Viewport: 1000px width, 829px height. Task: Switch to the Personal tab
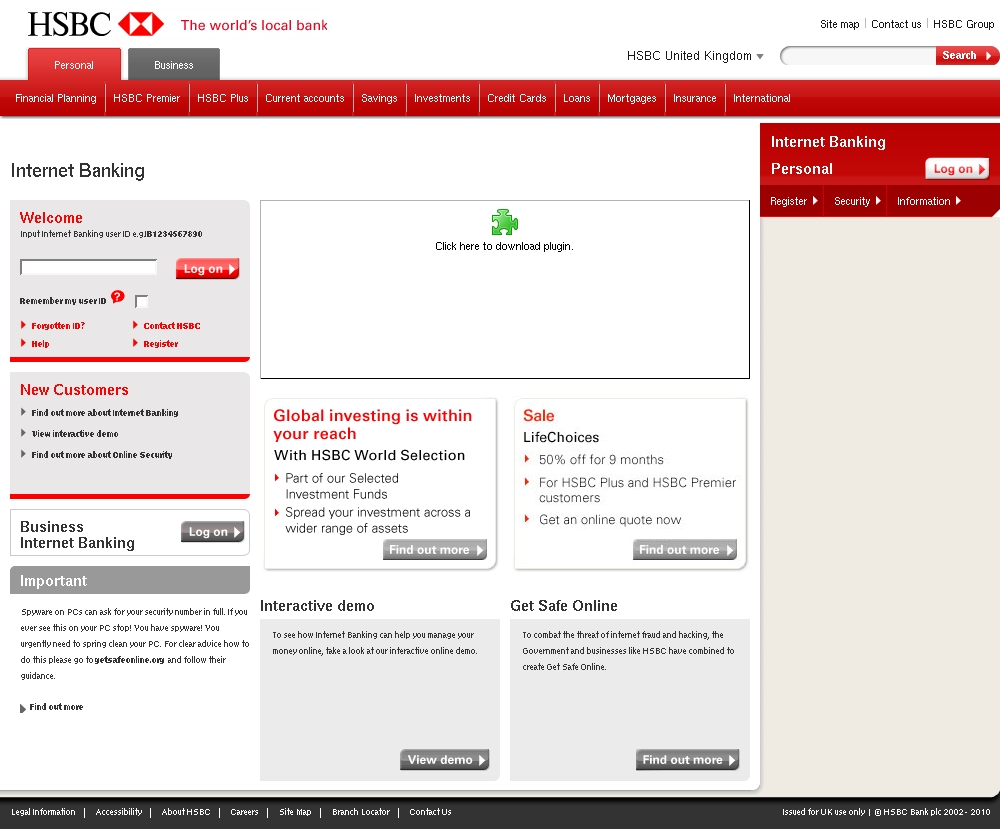[74, 65]
